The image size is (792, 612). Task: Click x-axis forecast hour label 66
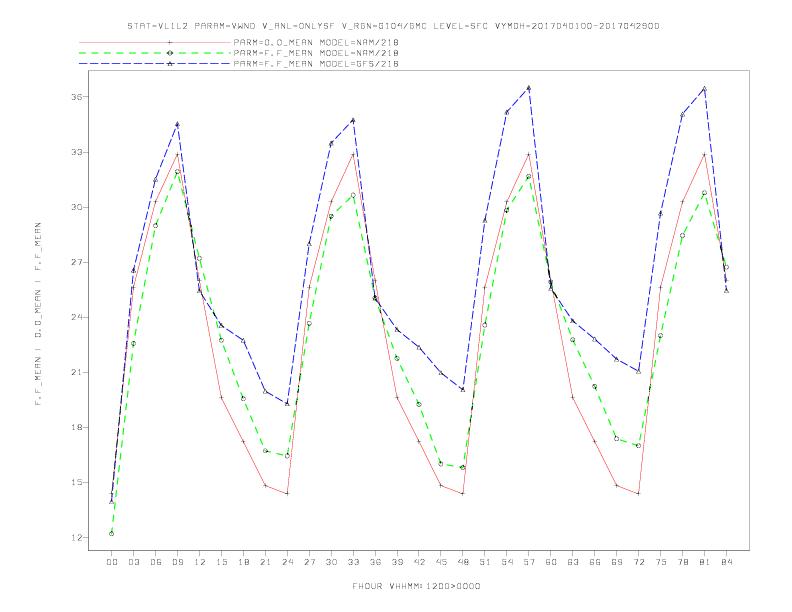click(595, 562)
